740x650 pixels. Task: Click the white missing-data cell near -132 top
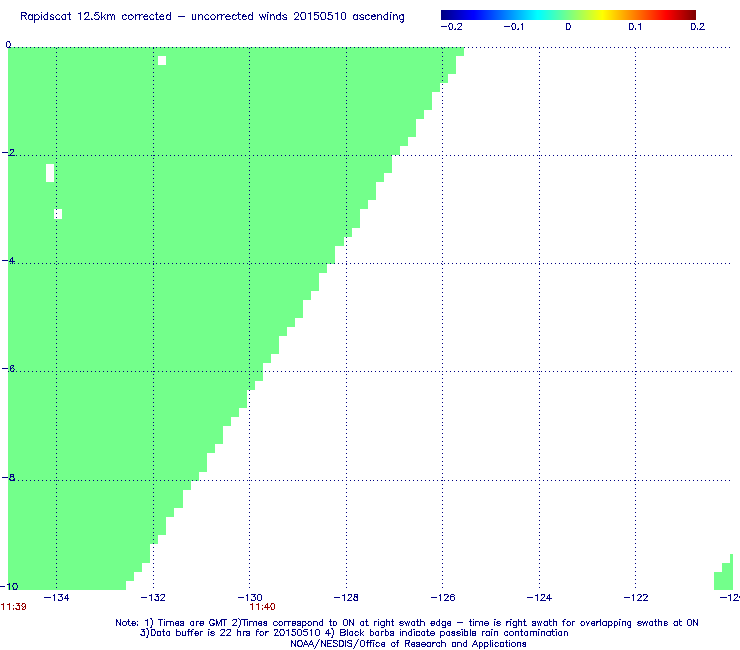(x=162, y=60)
